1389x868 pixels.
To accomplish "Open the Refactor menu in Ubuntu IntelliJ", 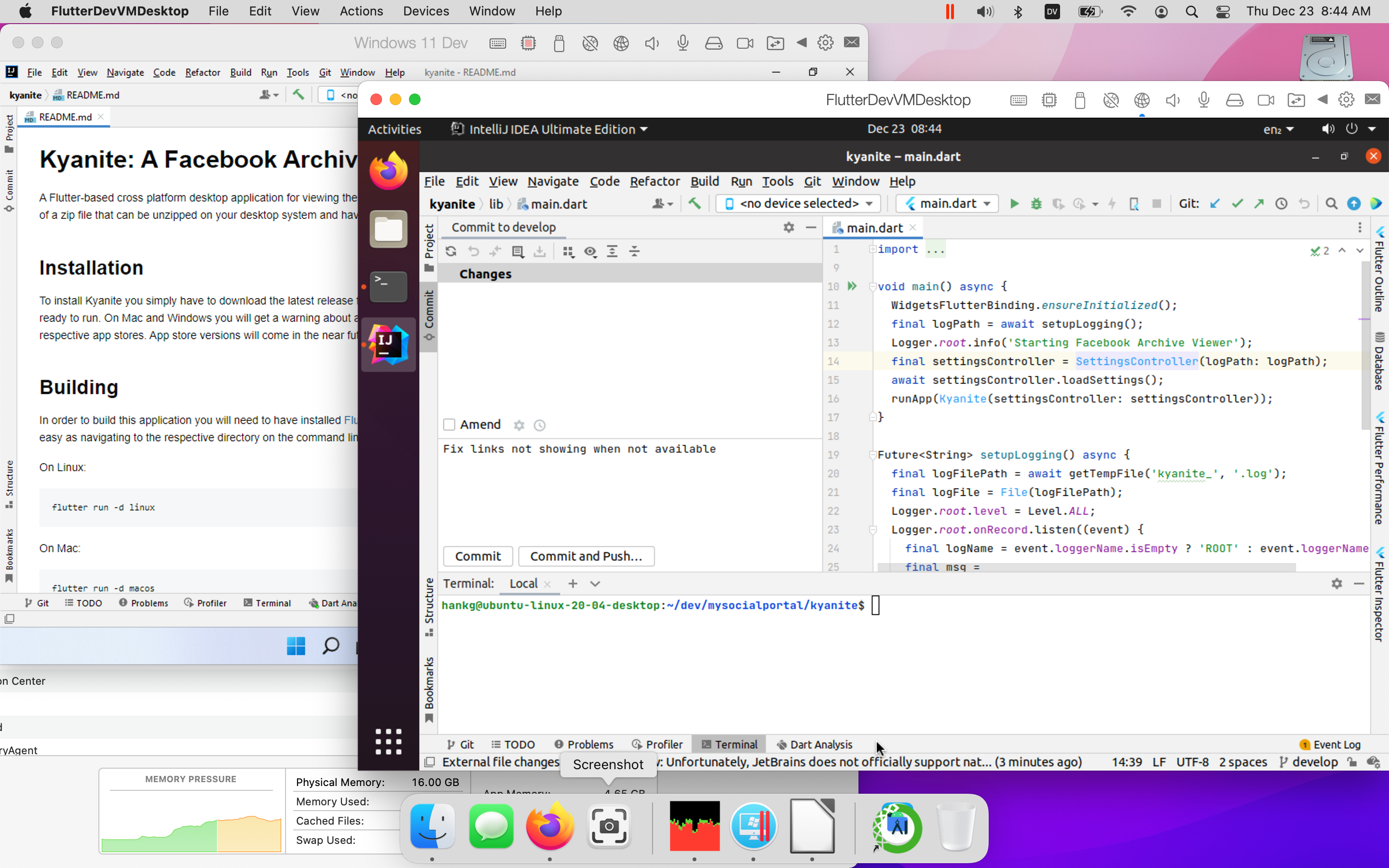I will 654,181.
